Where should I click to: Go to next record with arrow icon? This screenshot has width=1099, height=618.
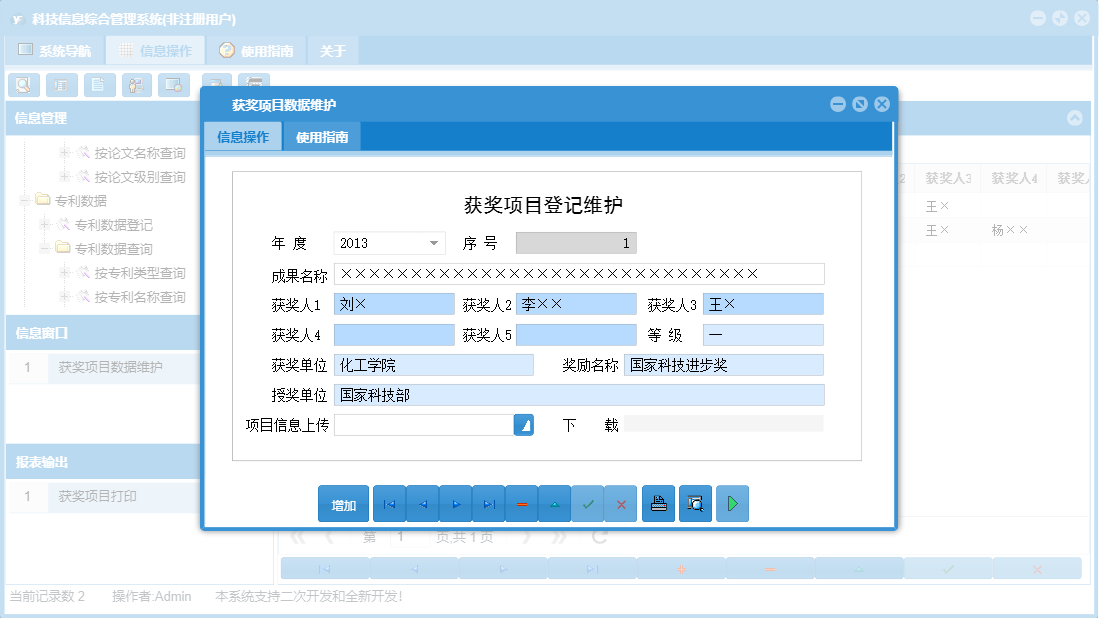point(455,503)
